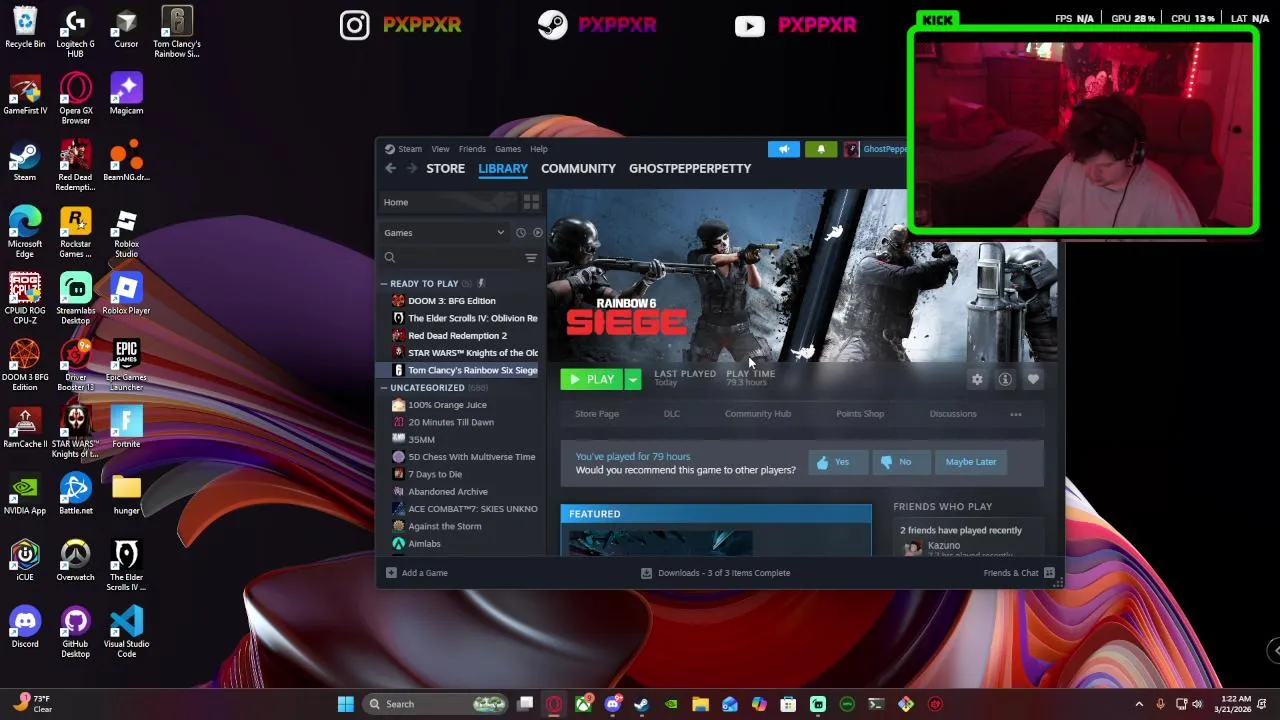Show Rainbow Six Siege game info icon
The height and width of the screenshot is (720, 1280).
[1005, 379]
